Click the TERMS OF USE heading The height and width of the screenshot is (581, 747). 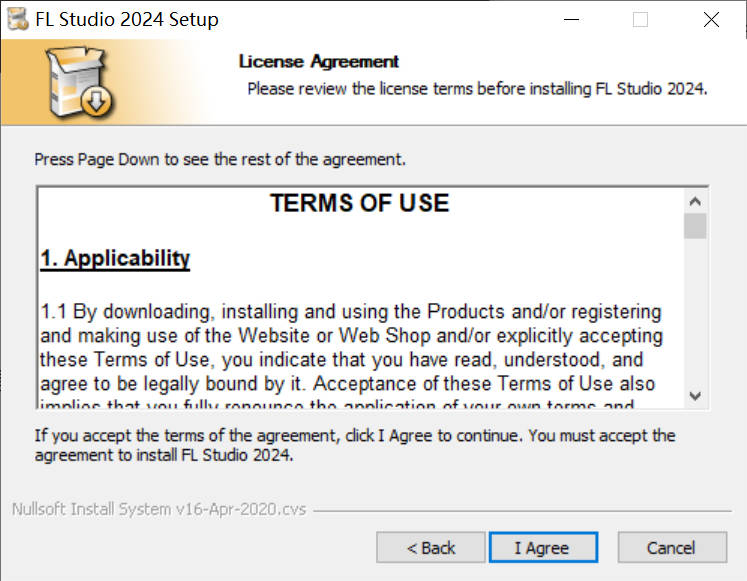pyautogui.click(x=359, y=204)
